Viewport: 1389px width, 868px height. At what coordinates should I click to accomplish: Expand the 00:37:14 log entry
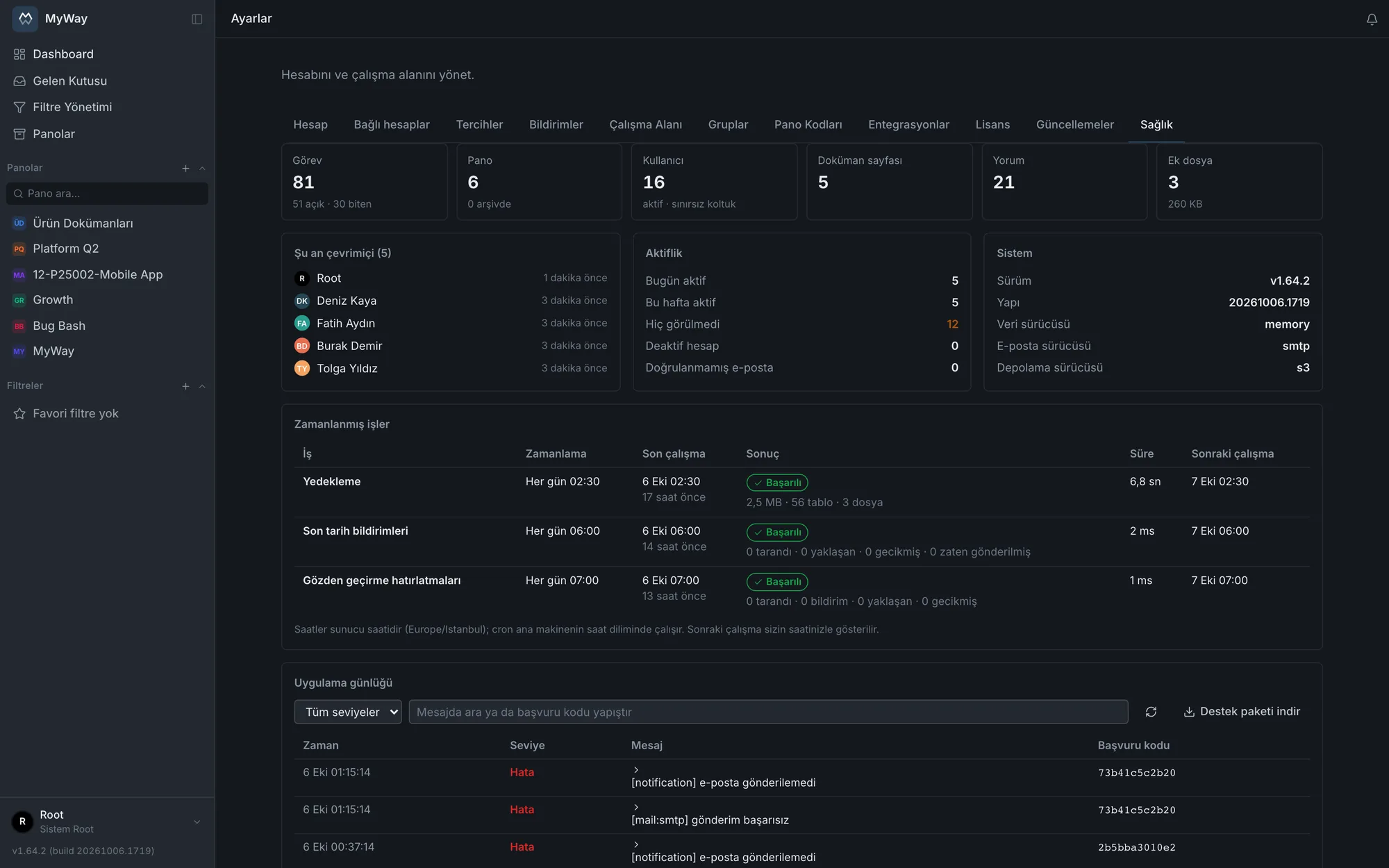(636, 844)
